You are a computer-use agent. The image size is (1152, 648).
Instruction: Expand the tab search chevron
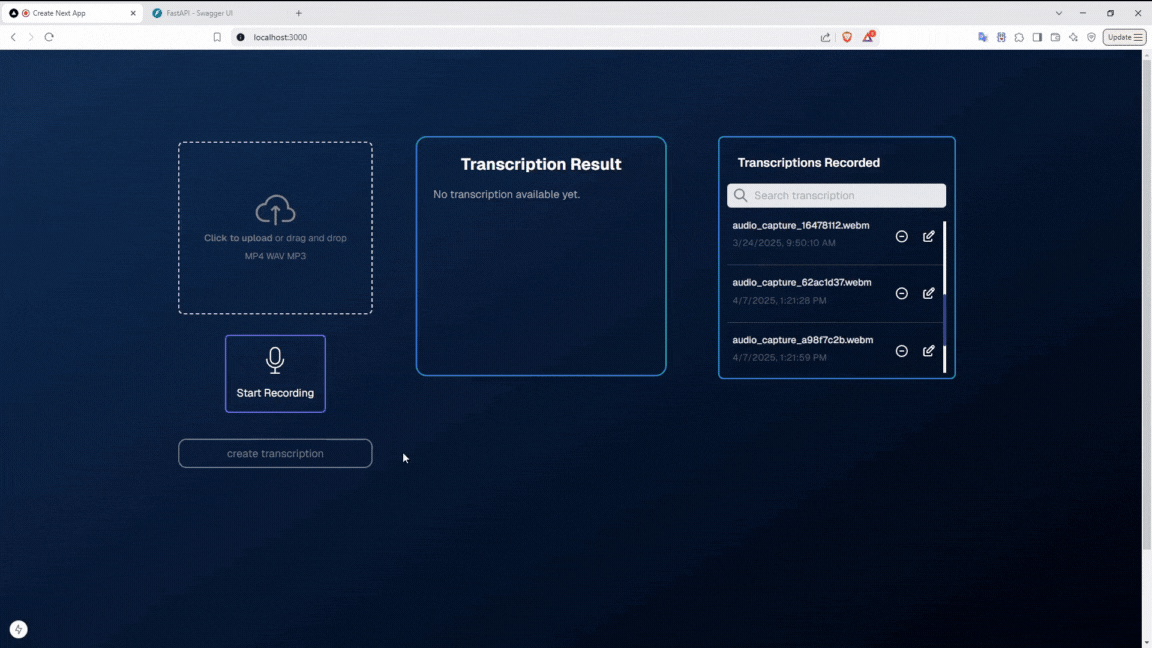(x=1059, y=13)
